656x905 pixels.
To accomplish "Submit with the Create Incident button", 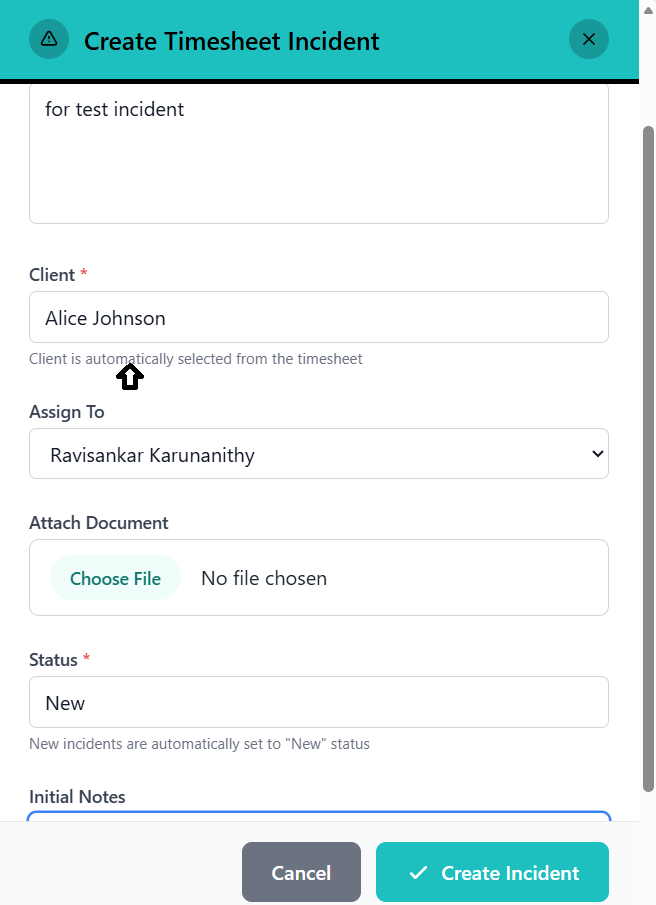I will click(492, 873).
